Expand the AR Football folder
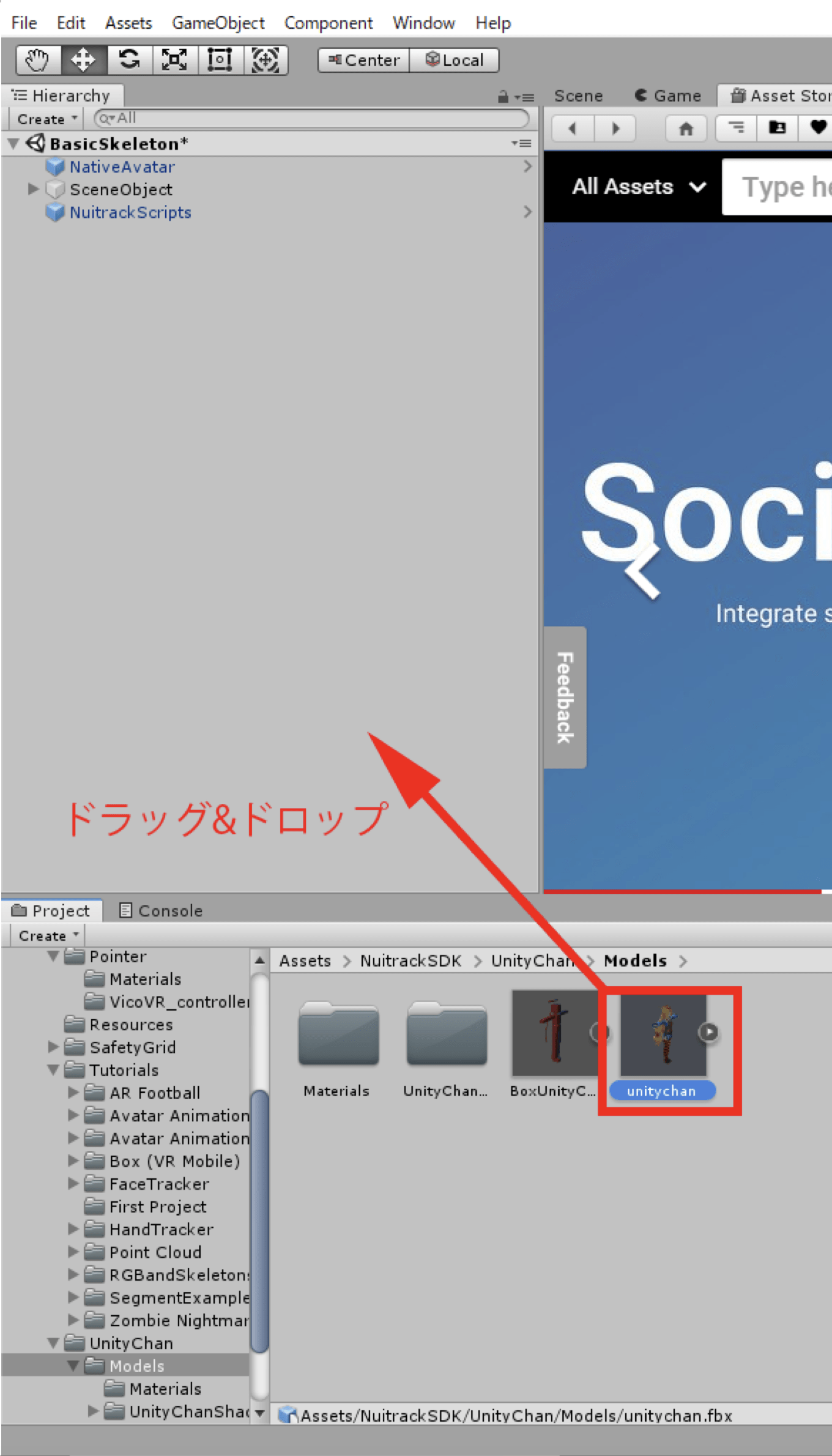Screen dimensions: 832x1456 73,1092
